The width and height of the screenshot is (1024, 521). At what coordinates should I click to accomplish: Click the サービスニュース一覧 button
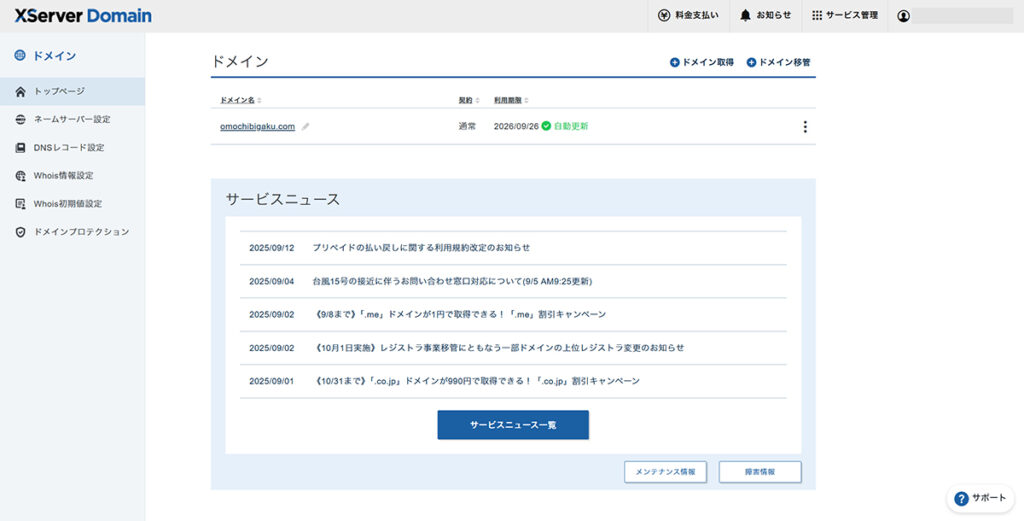[513, 425]
